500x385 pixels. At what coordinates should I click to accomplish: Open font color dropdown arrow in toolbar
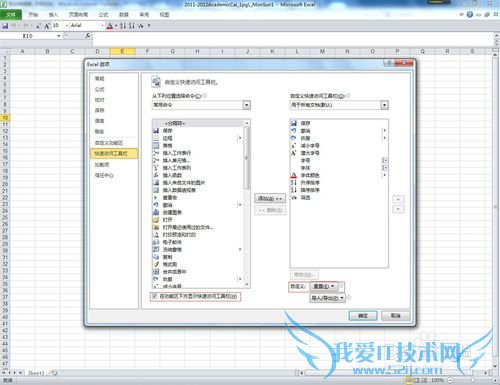point(116,26)
